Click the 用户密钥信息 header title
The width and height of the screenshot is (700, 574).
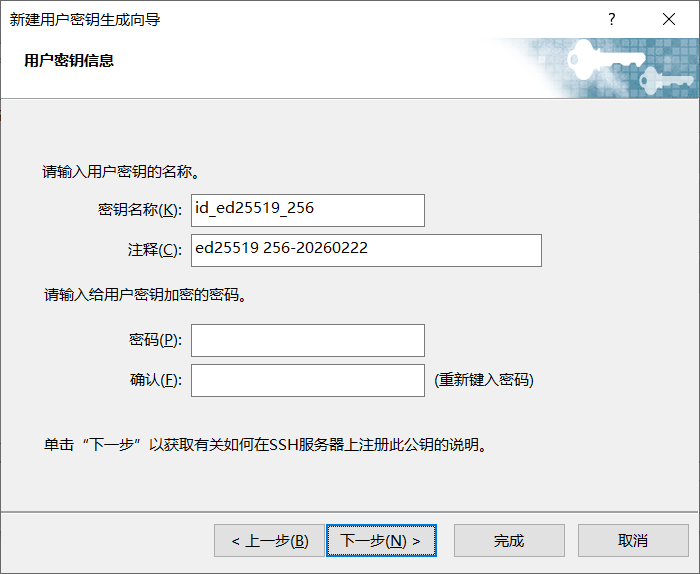pyautogui.click(x=69, y=61)
